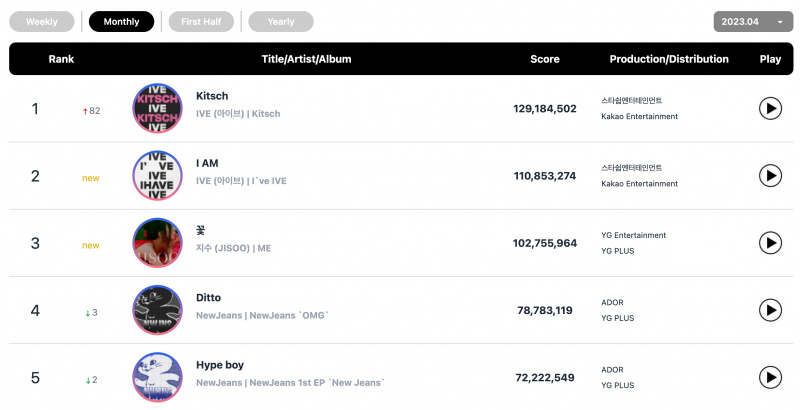Open the Kitsch album cover thumbnail
Image resolution: width=800 pixels, height=410 pixels.
(157, 108)
